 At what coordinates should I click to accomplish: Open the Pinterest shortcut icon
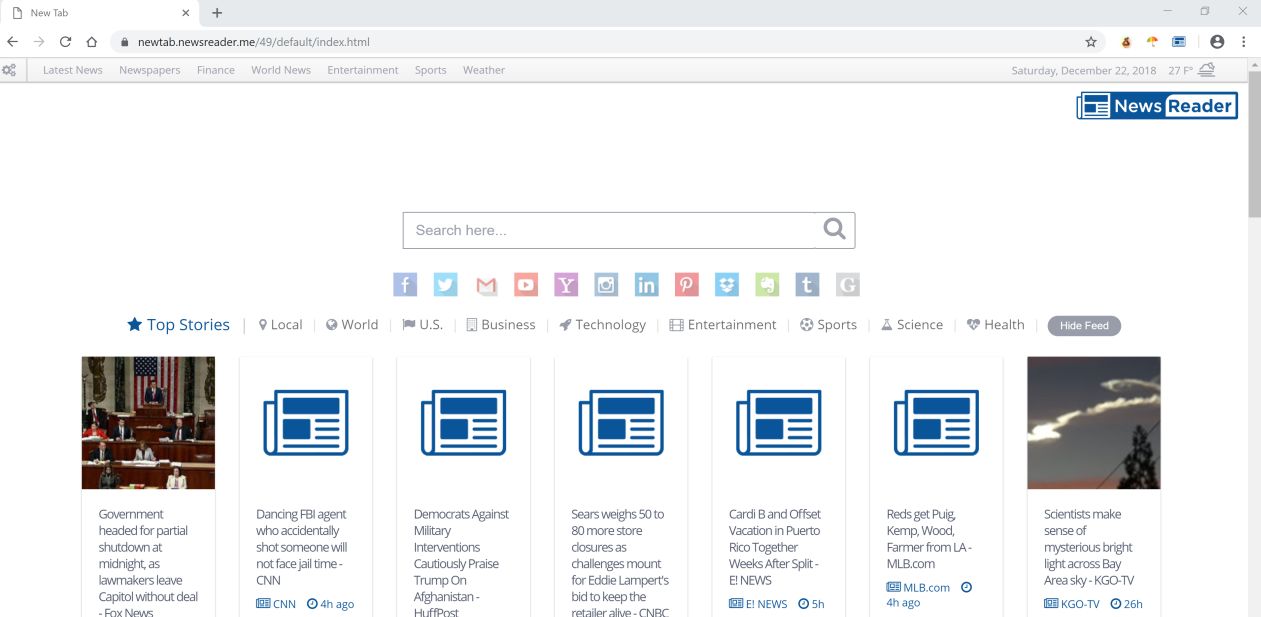click(687, 285)
